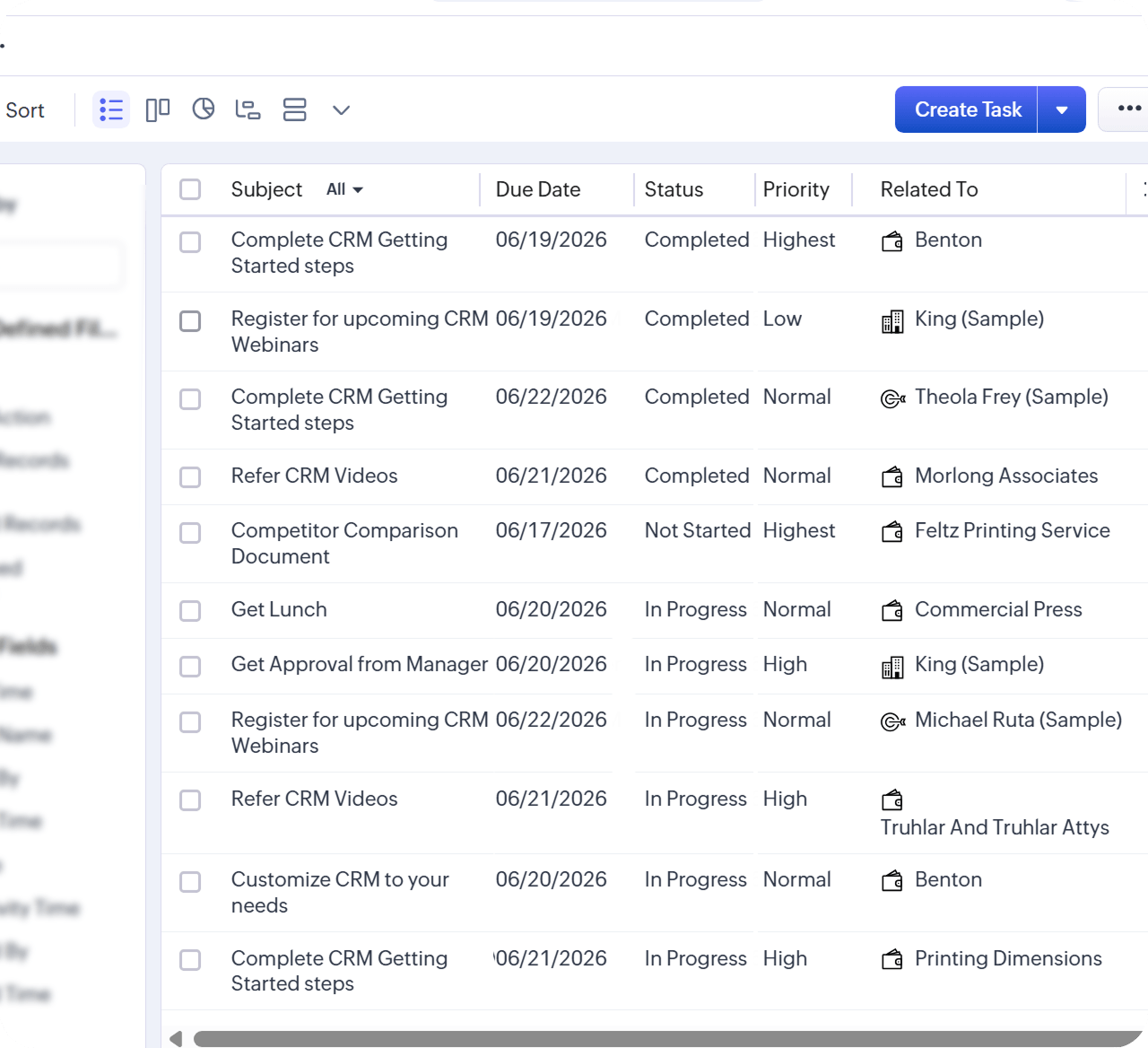The image size is (1148, 1048).
Task: Check in-progress Refer CRM Videos row
Action: [x=190, y=800]
